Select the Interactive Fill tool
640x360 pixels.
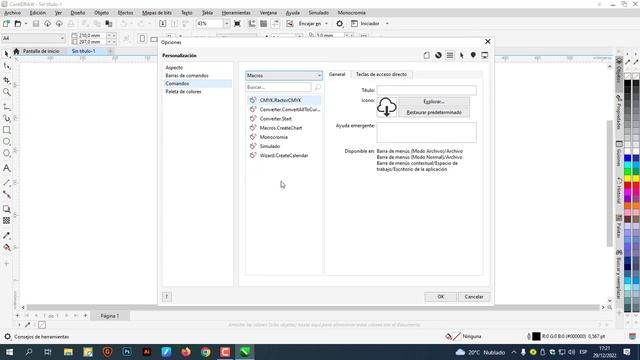tap(7, 247)
